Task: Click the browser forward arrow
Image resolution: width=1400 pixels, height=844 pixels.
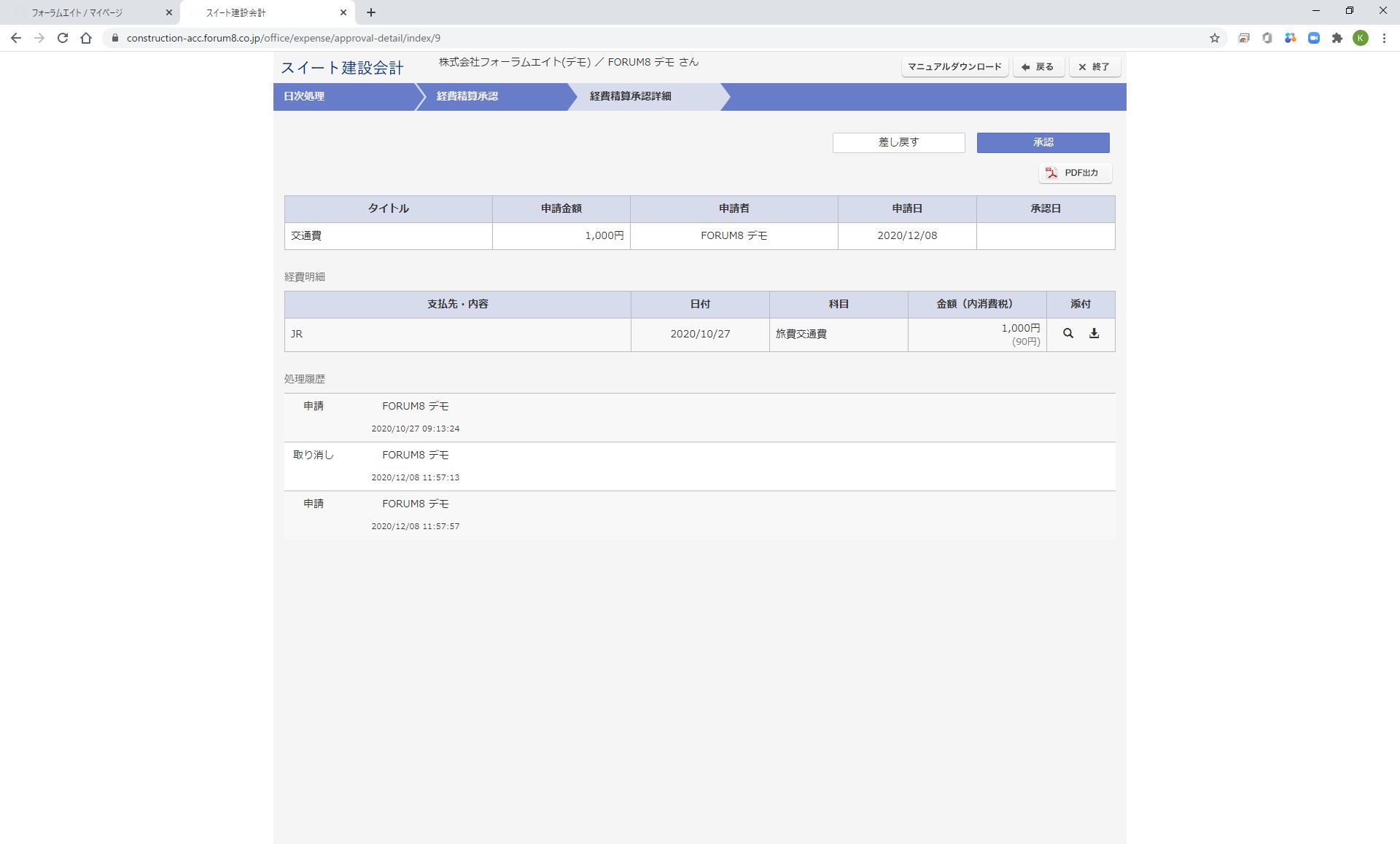Action: point(39,38)
